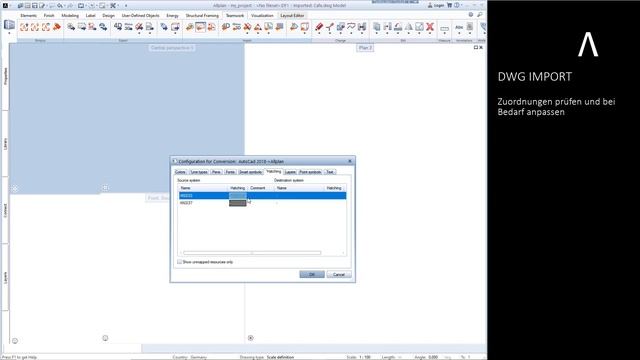640x360 pixels.
Task: Open the User-Defined Objects ribbon tab
Action: click(140, 16)
